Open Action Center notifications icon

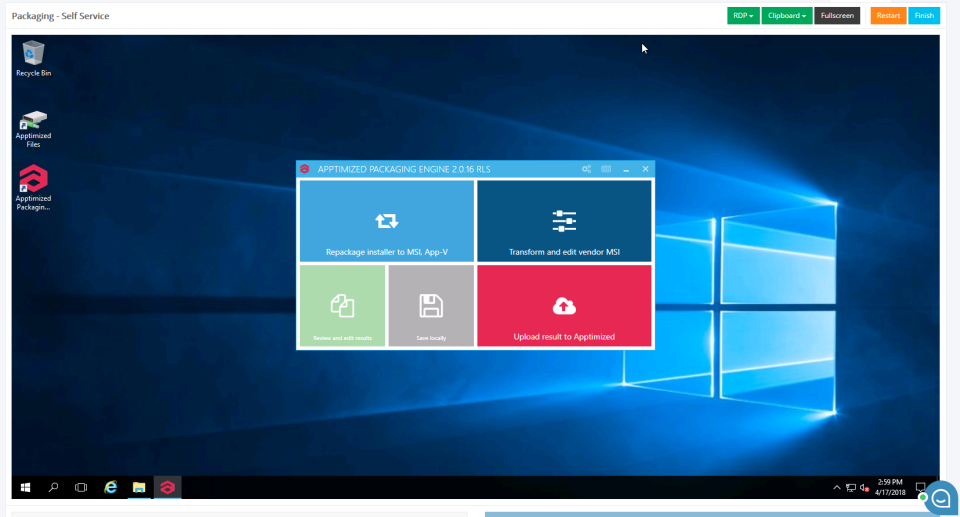pyautogui.click(x=920, y=488)
